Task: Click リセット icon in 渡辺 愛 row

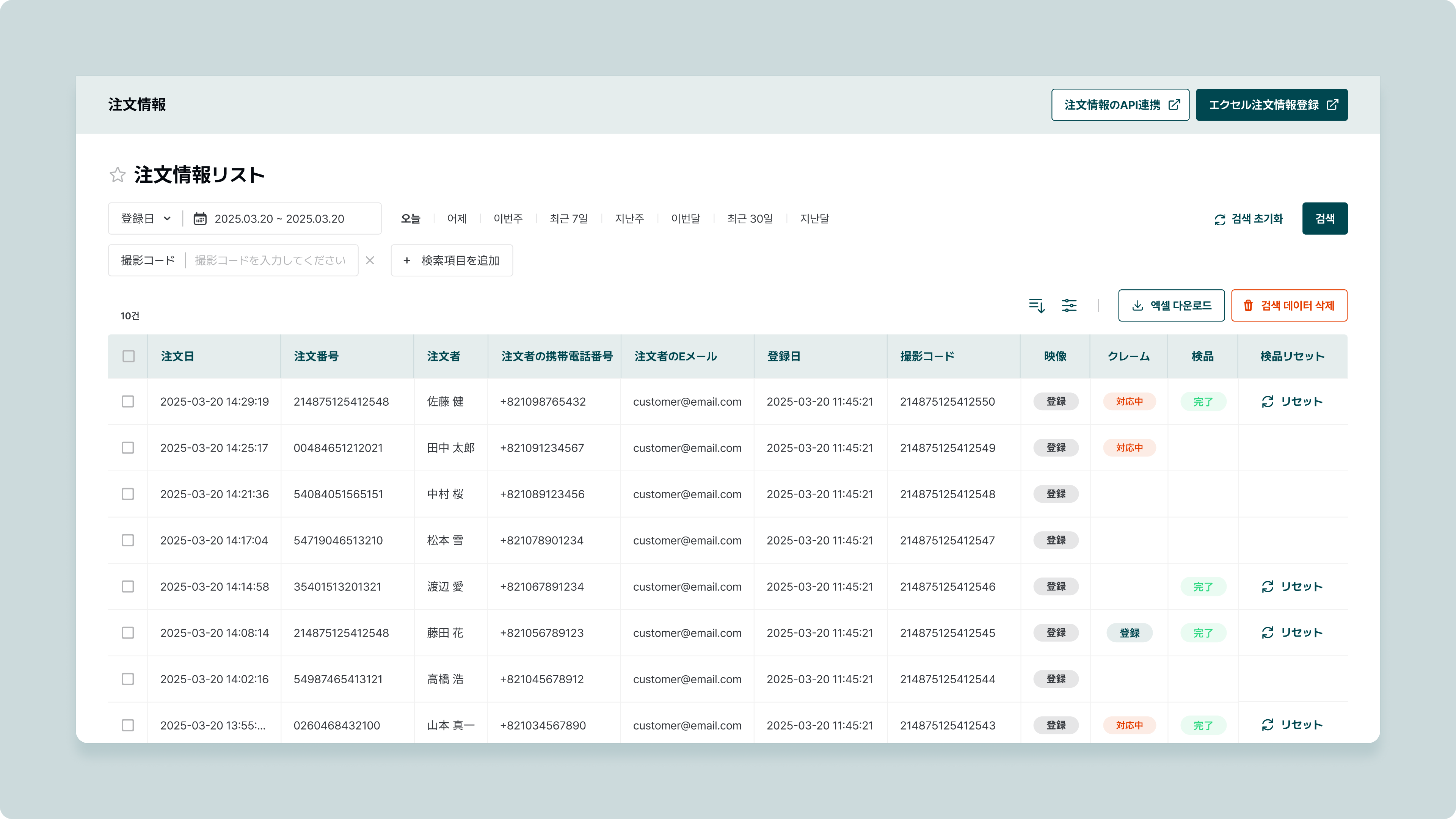Action: pos(1267,587)
